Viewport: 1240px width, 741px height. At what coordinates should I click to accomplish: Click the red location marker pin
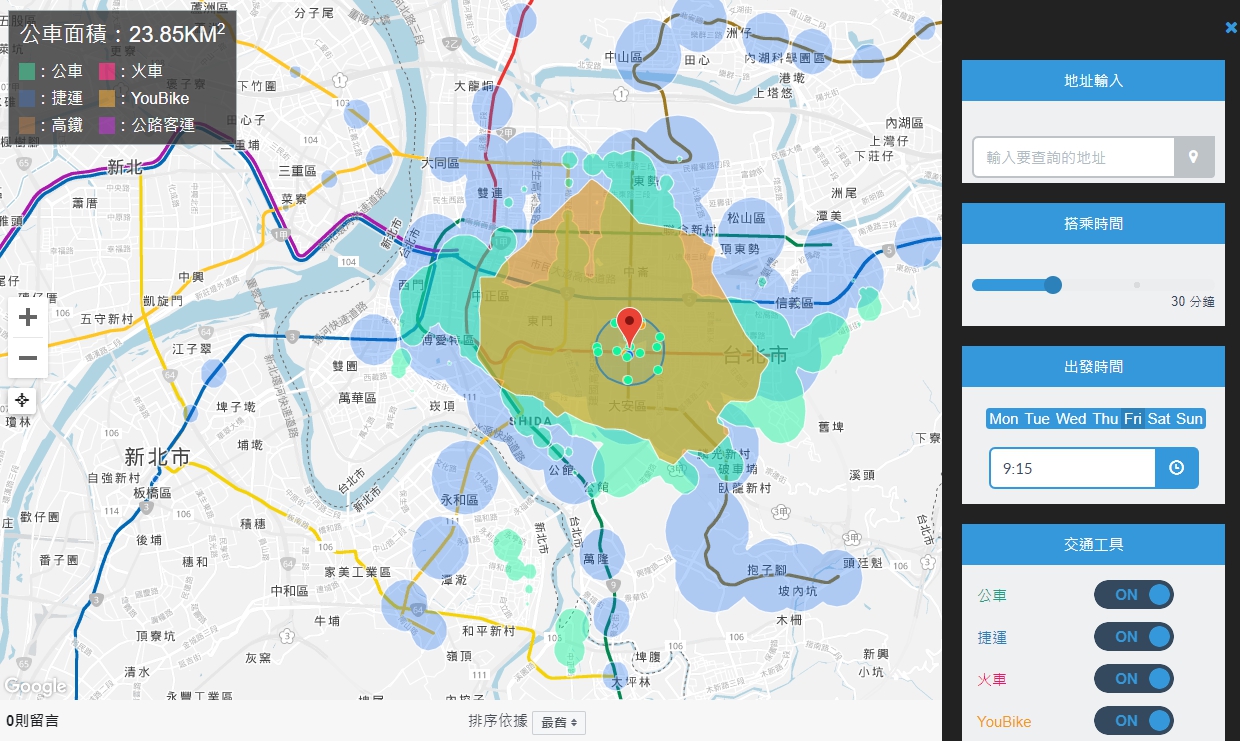tap(628, 329)
